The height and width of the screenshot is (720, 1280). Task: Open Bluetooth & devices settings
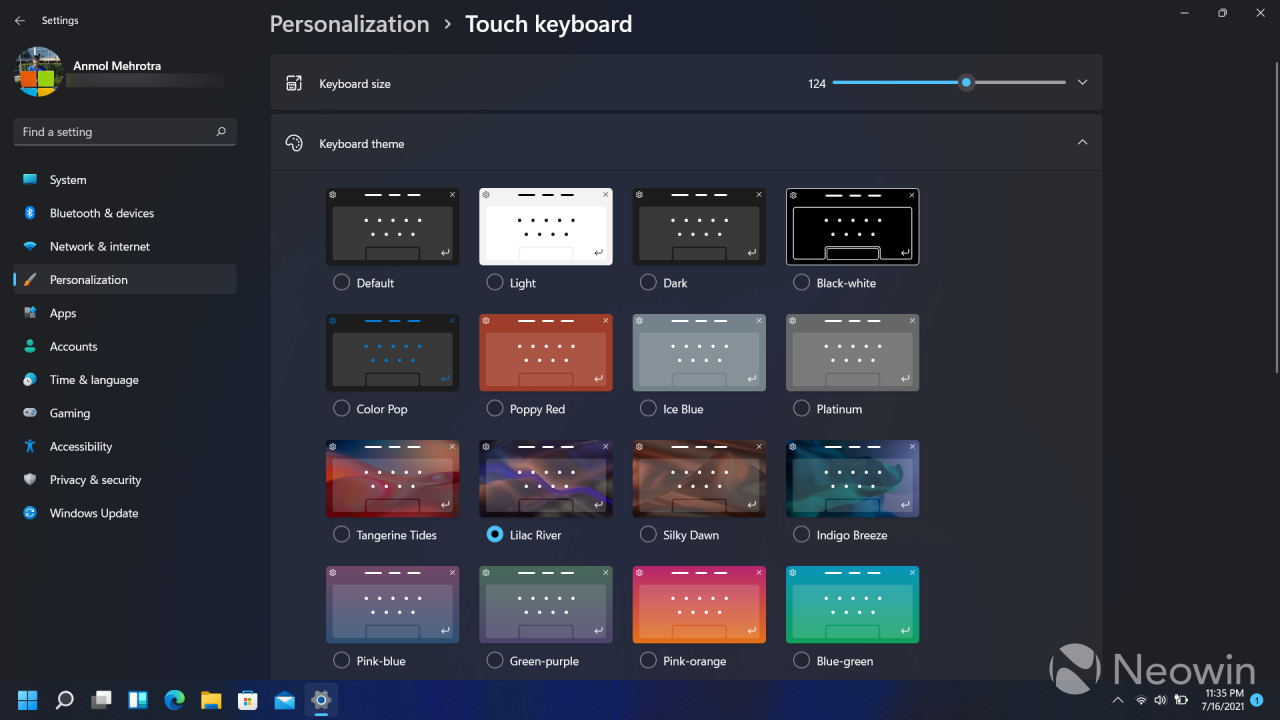pyautogui.click(x=102, y=213)
